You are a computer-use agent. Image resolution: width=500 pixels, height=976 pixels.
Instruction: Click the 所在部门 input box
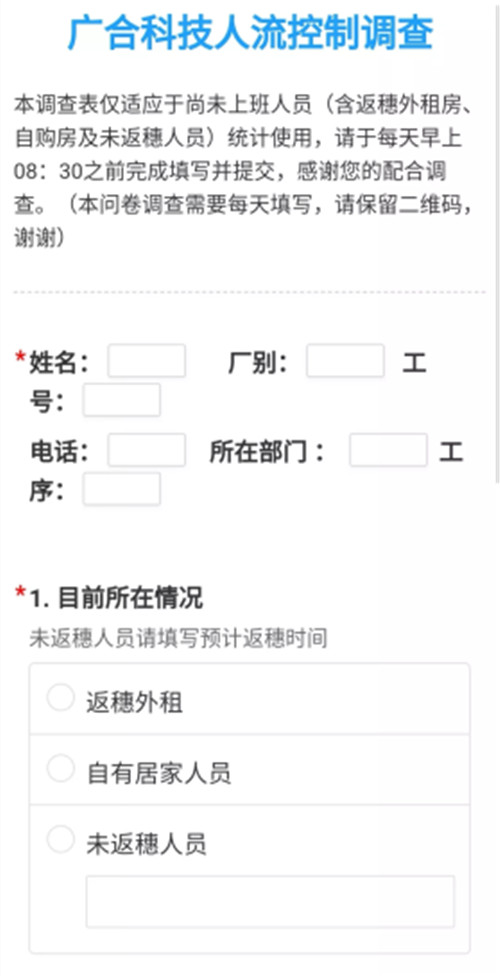tap(388, 450)
